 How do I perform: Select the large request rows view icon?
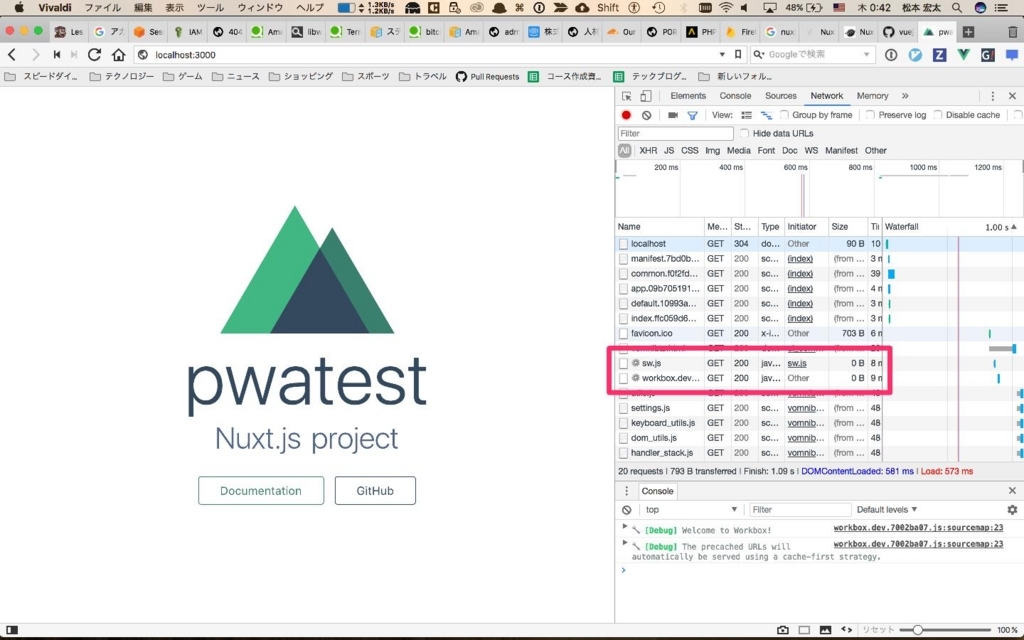[746, 115]
